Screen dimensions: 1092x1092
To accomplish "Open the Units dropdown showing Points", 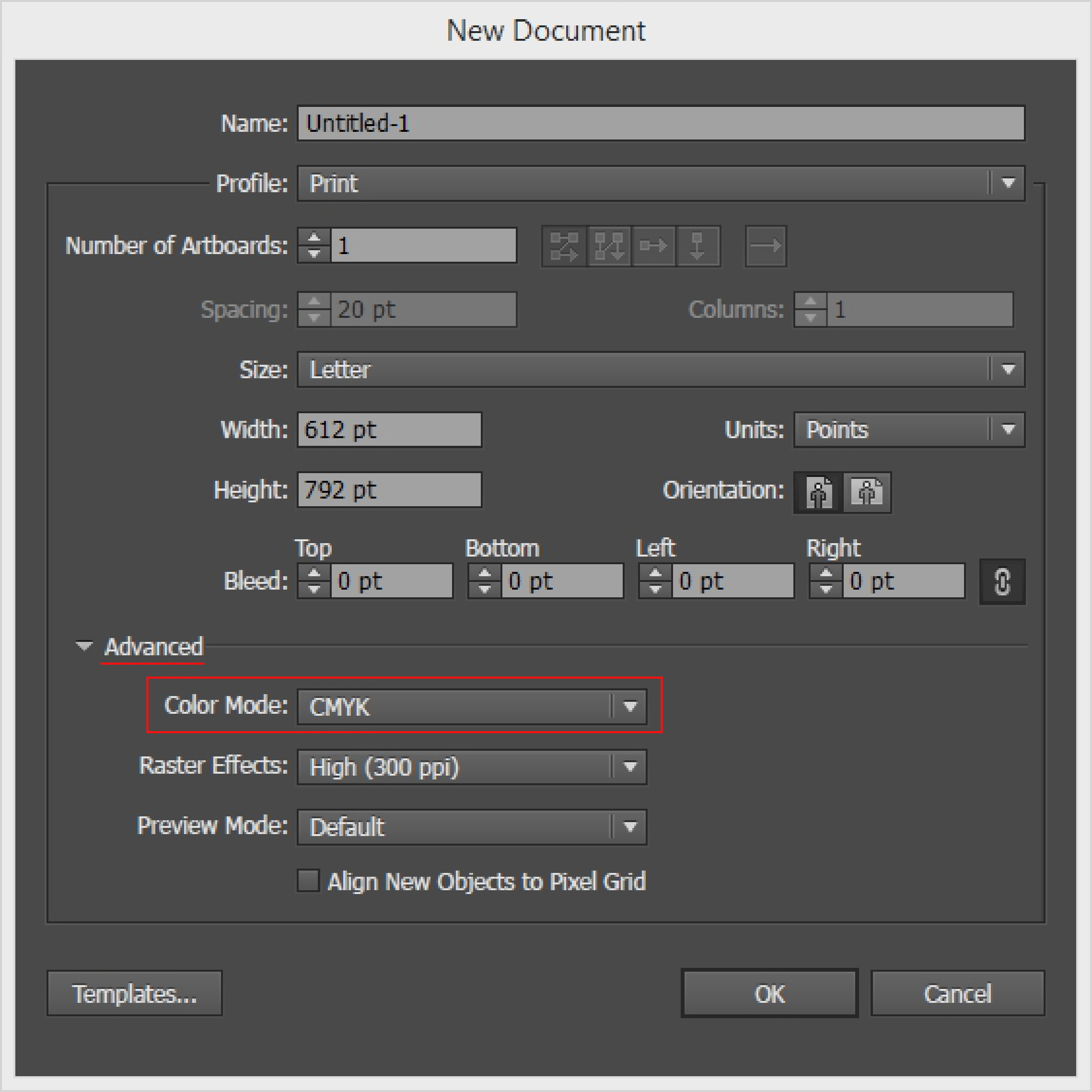I will (x=909, y=430).
